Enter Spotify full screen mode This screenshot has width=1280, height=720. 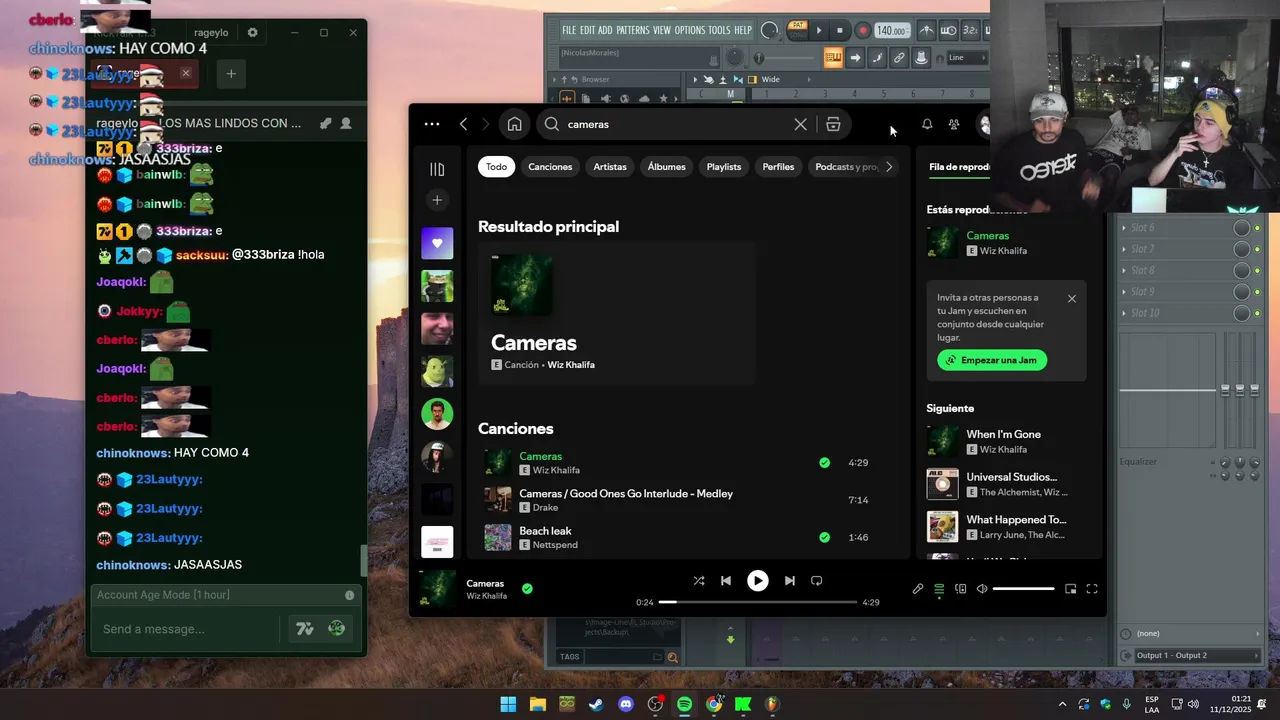tap(1092, 589)
